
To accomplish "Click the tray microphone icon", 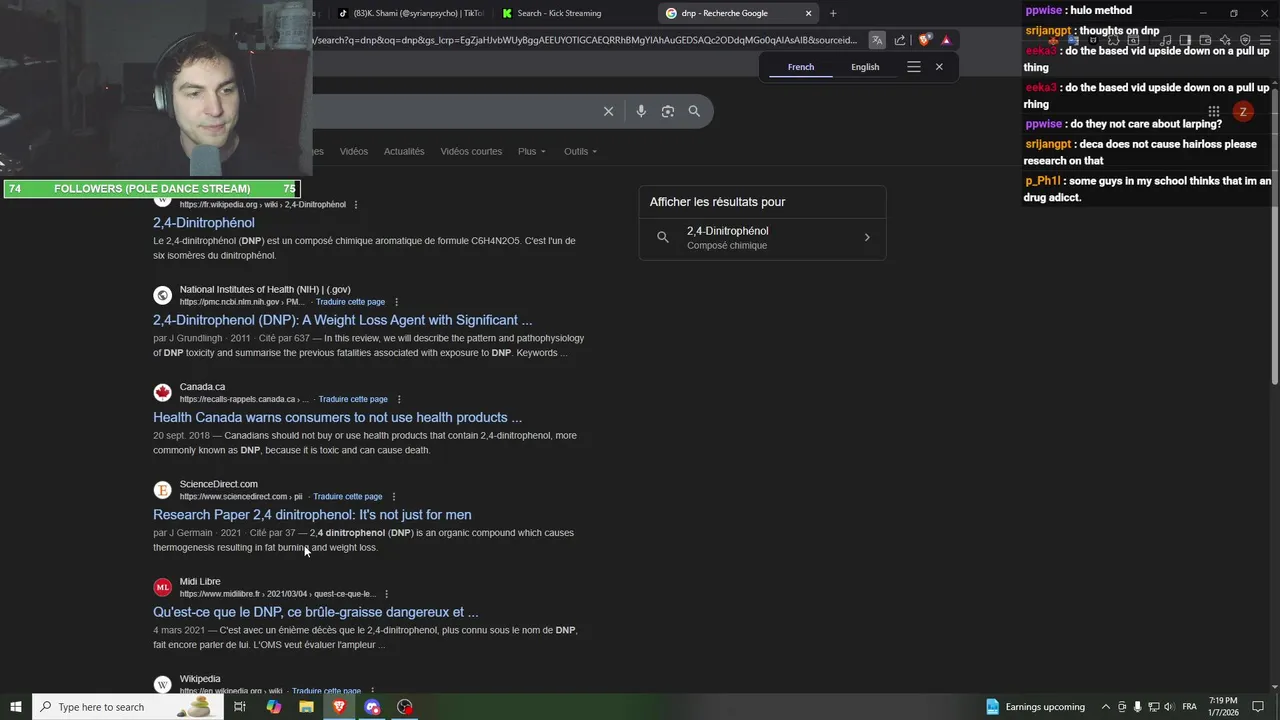I will click(x=1137, y=707).
